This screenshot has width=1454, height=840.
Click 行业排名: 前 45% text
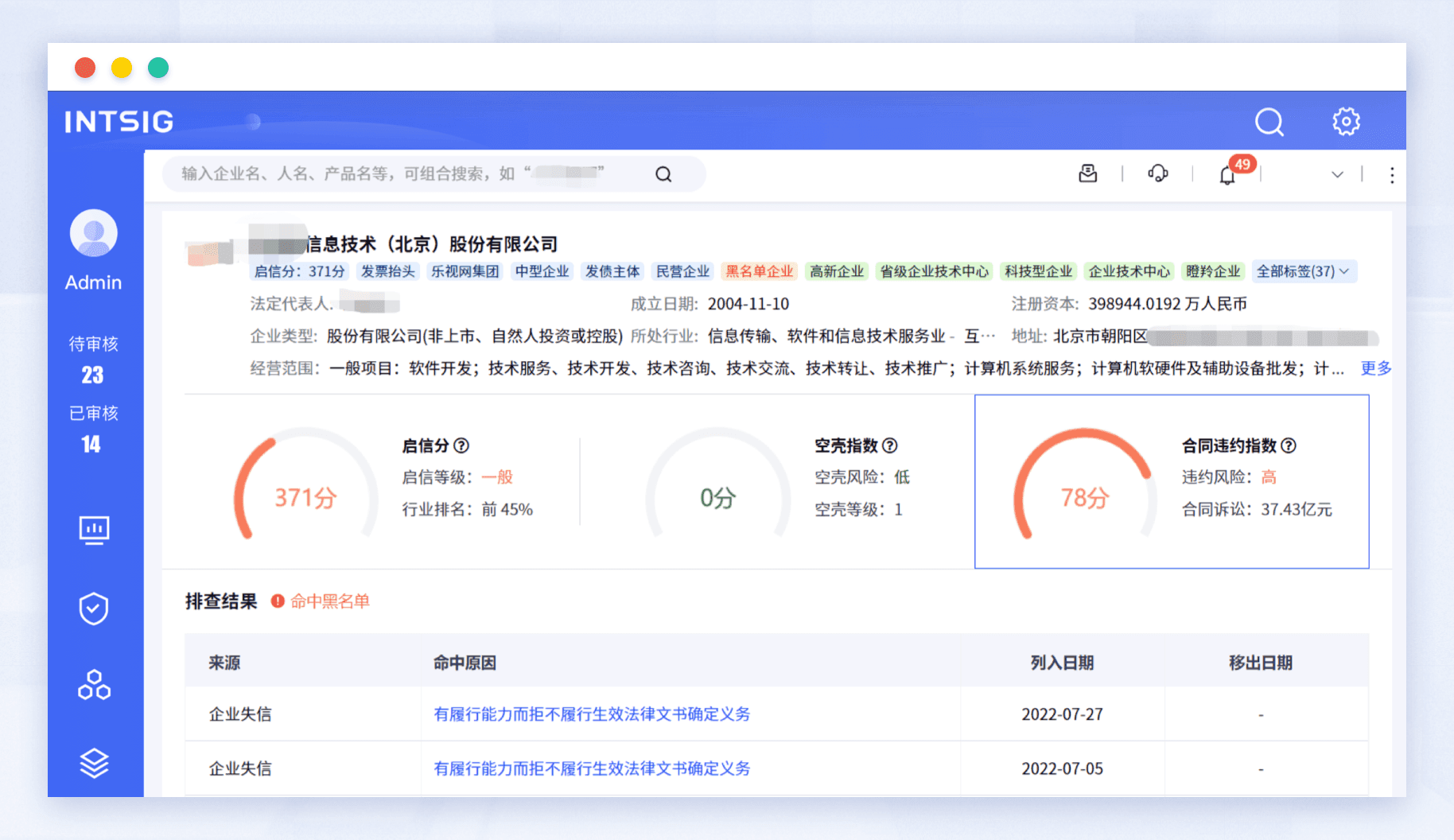(467, 509)
